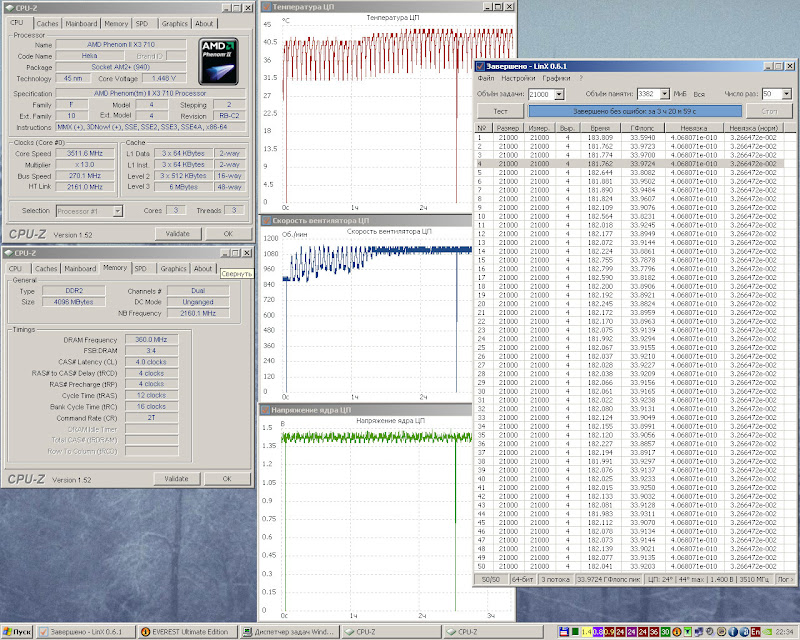
Task: Open the Графики menu in LinX
Action: [557, 78]
